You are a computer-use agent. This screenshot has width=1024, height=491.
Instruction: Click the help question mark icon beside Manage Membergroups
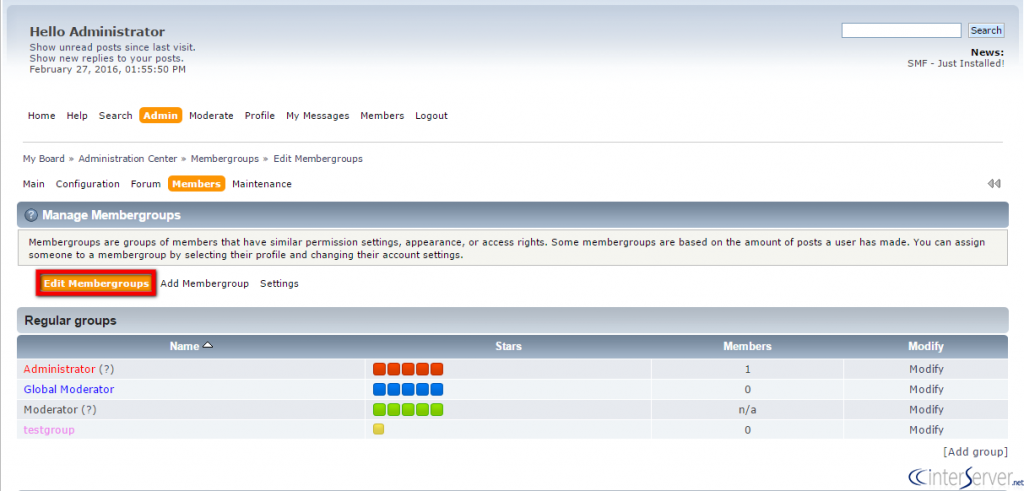(31, 215)
